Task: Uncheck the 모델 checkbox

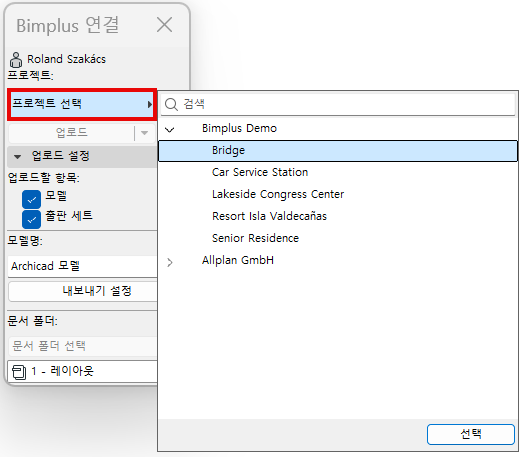Action: point(31,199)
